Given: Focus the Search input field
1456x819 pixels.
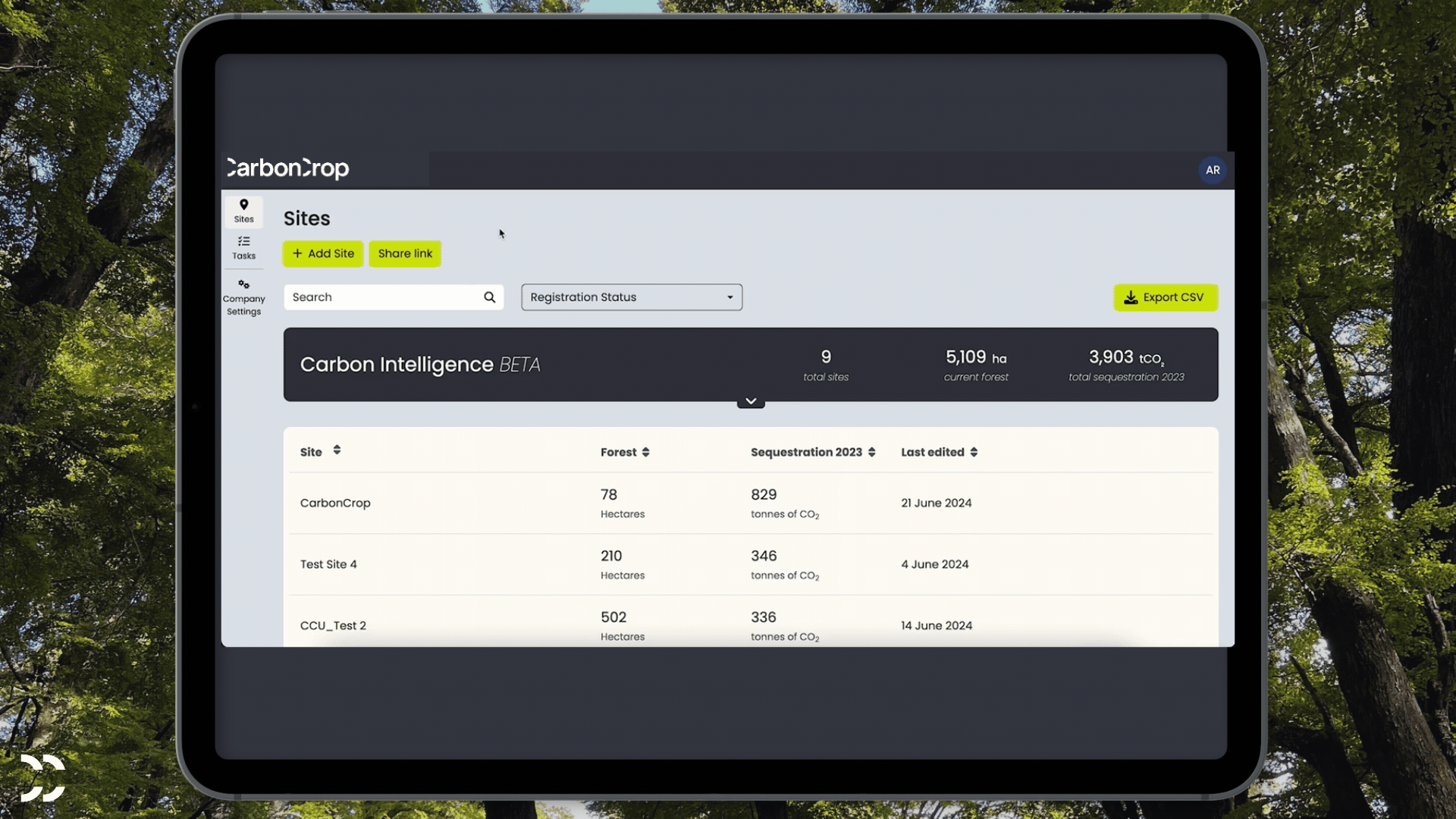Looking at the screenshot, I should (383, 297).
